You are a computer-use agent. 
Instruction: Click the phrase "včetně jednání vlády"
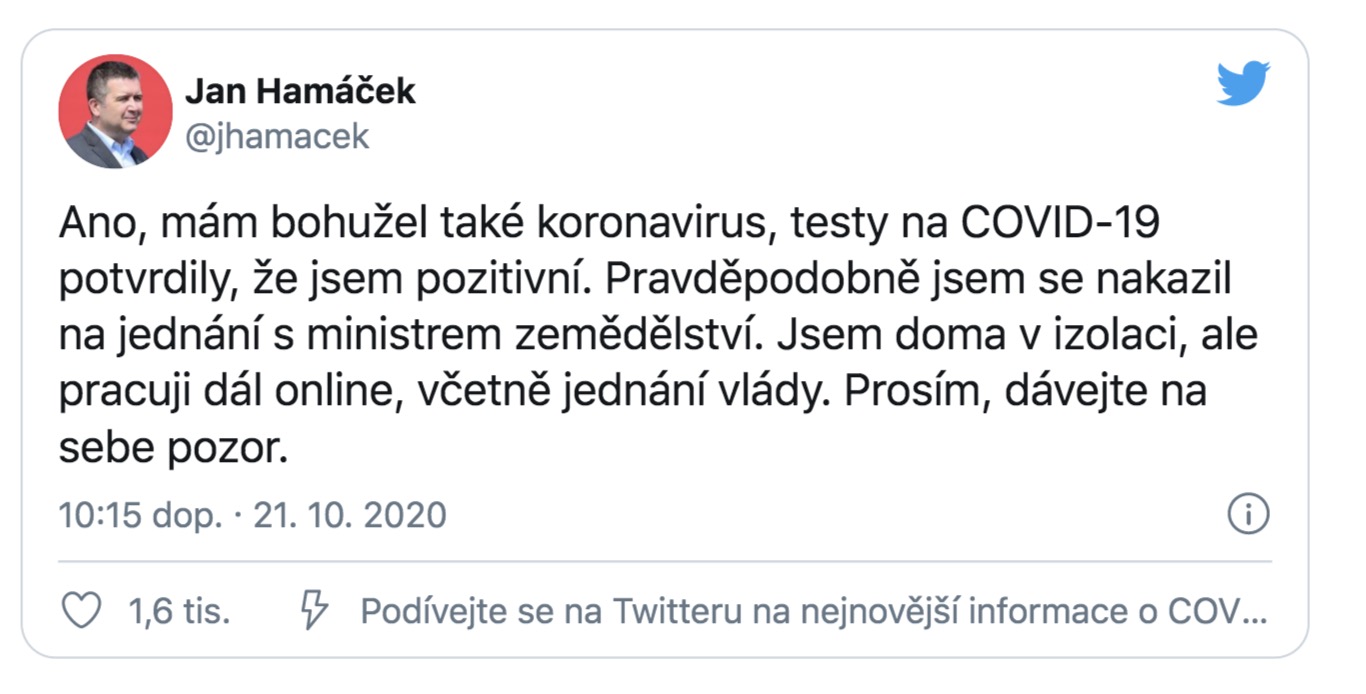click(634, 392)
